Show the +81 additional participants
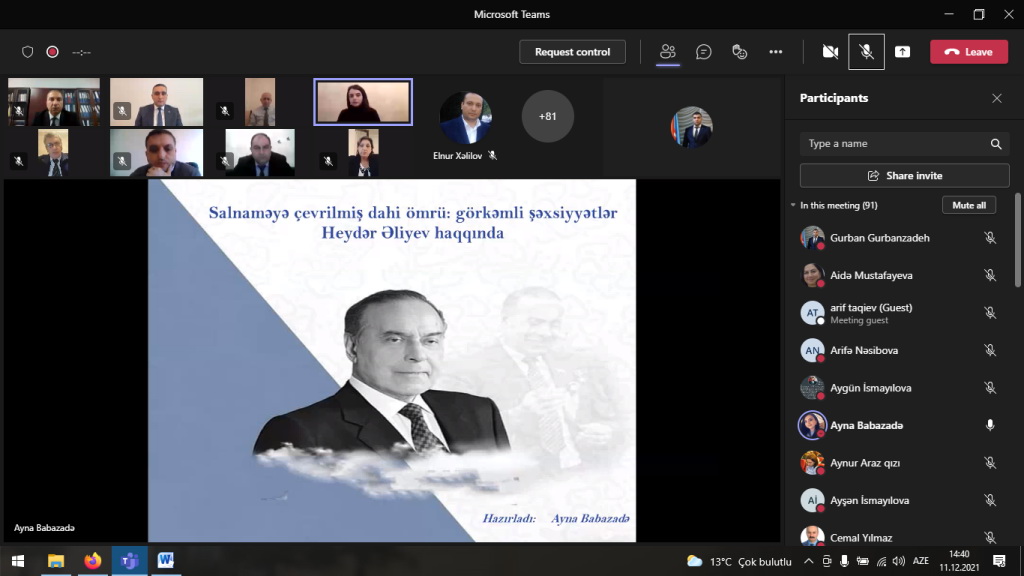1024x576 pixels. point(547,117)
